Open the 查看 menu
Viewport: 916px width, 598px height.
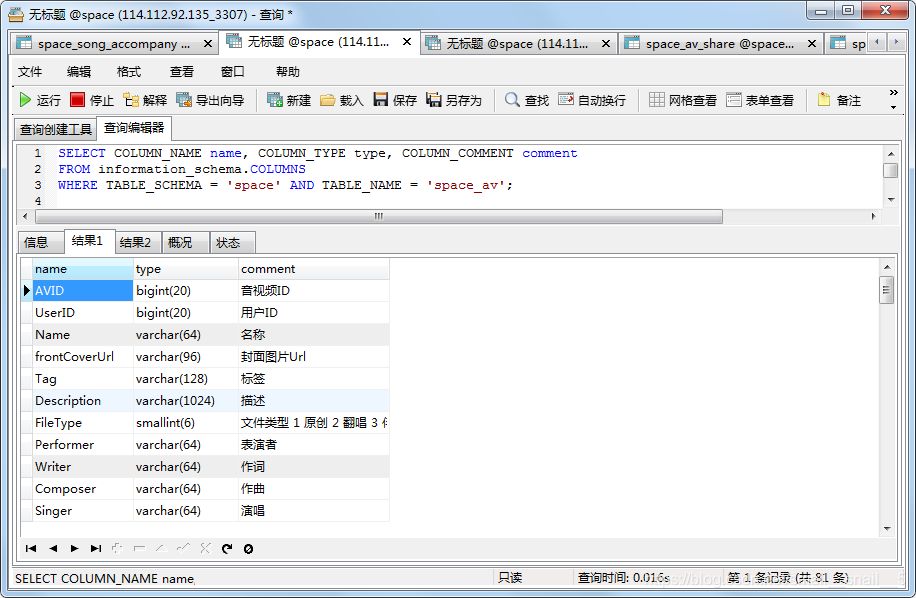[x=182, y=72]
